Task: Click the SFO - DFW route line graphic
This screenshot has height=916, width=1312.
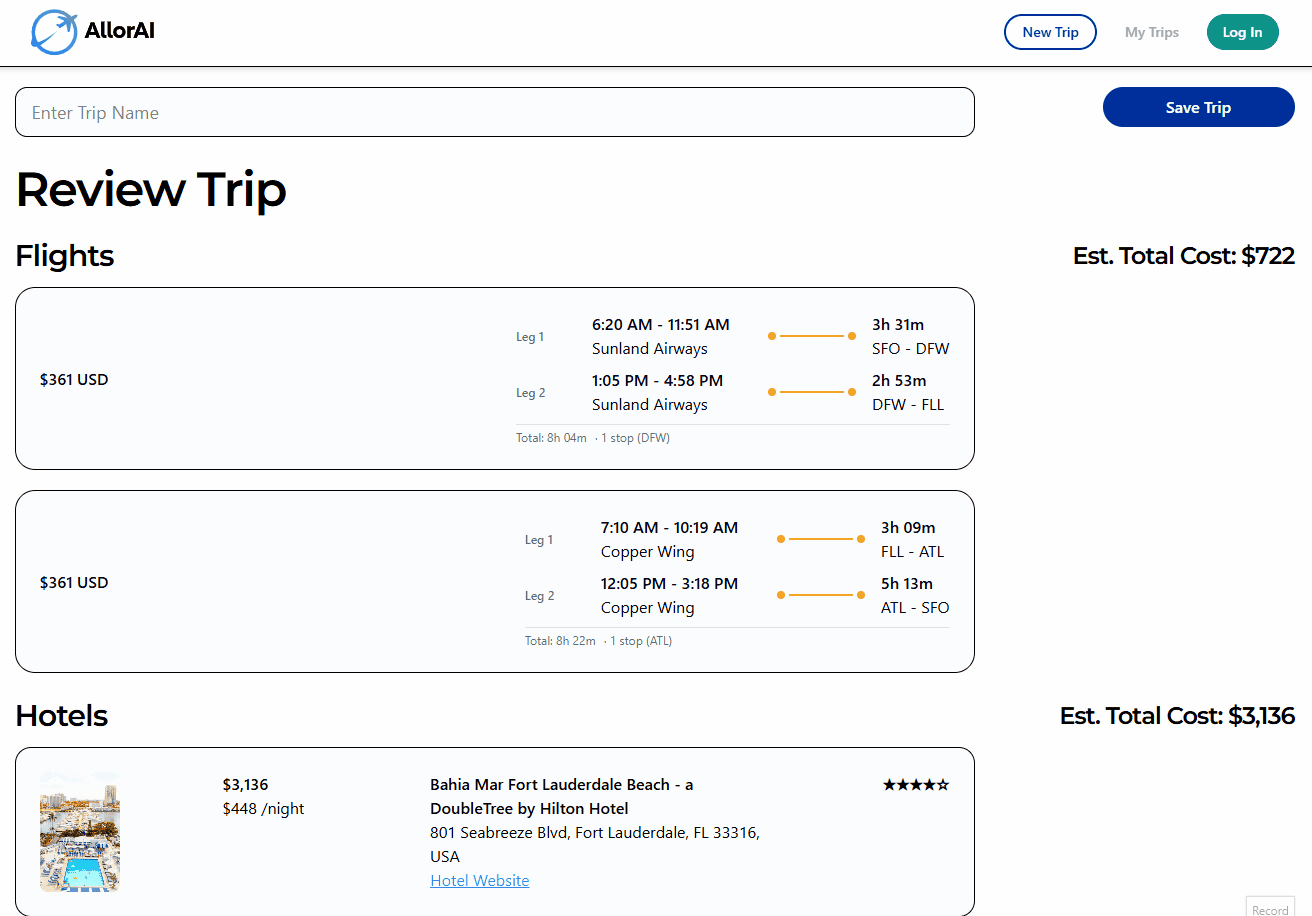Action: (x=812, y=336)
